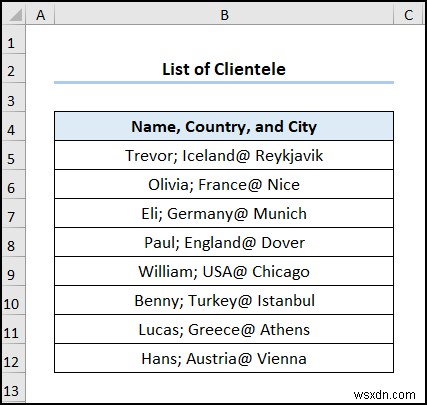Select column B header

(224, 15)
